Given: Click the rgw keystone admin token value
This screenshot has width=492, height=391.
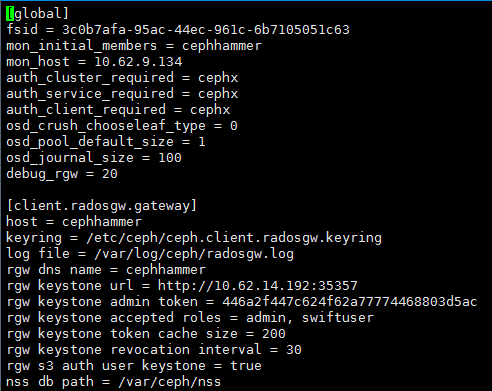Looking at the screenshot, I should coord(350,302).
